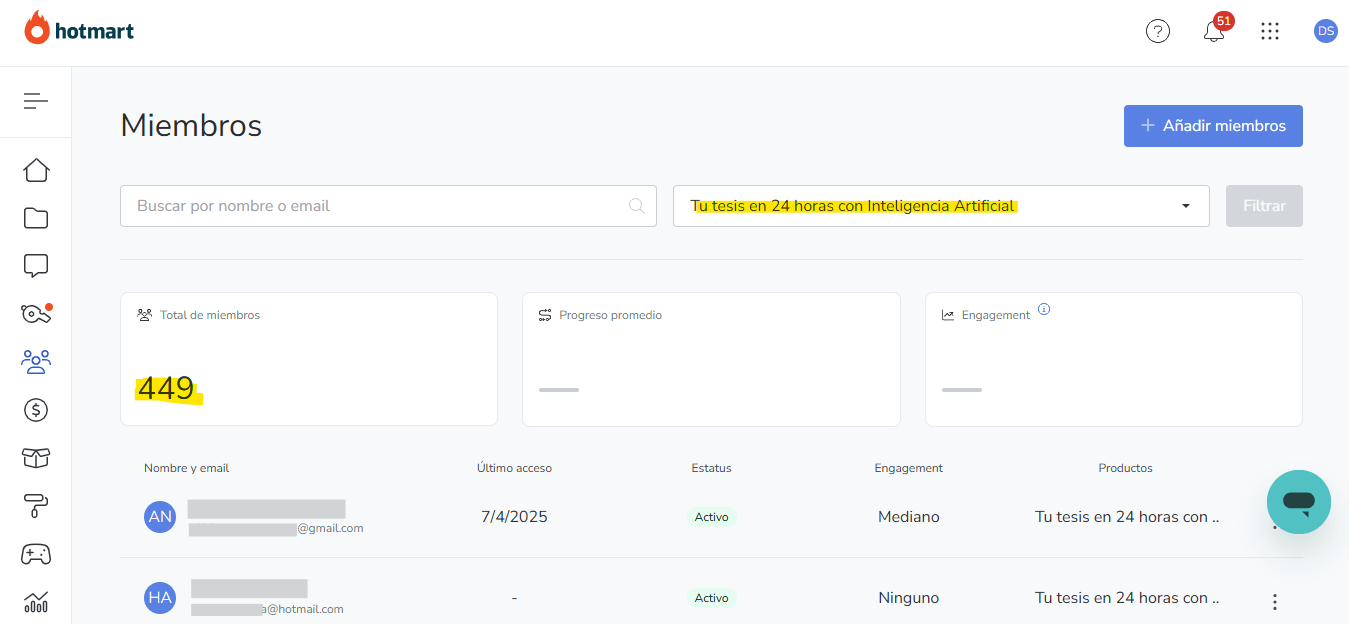Click the HA member avatar
This screenshot has width=1349, height=624.
[160, 598]
